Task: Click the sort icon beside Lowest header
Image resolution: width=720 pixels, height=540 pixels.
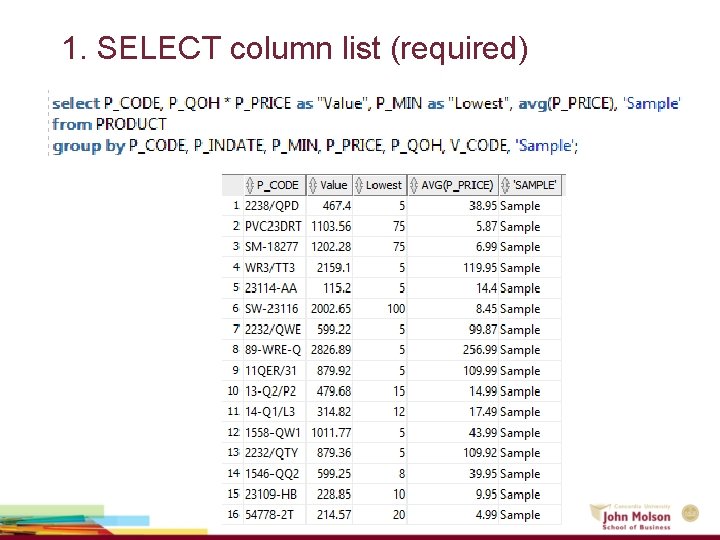Action: 359,185
